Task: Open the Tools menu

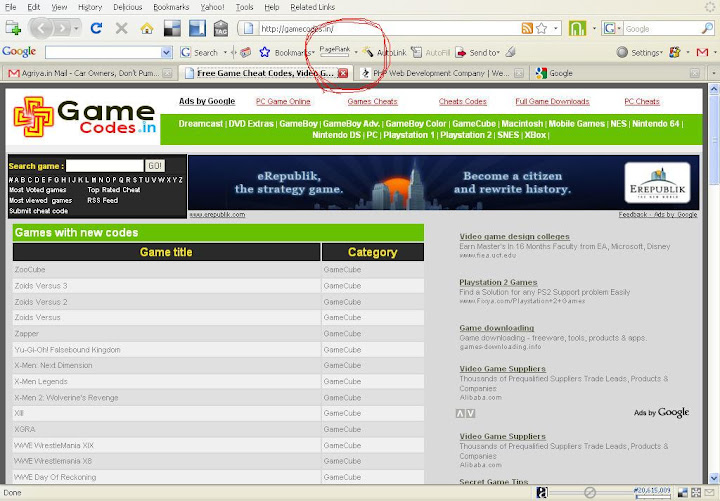Action: pyautogui.click(x=244, y=7)
